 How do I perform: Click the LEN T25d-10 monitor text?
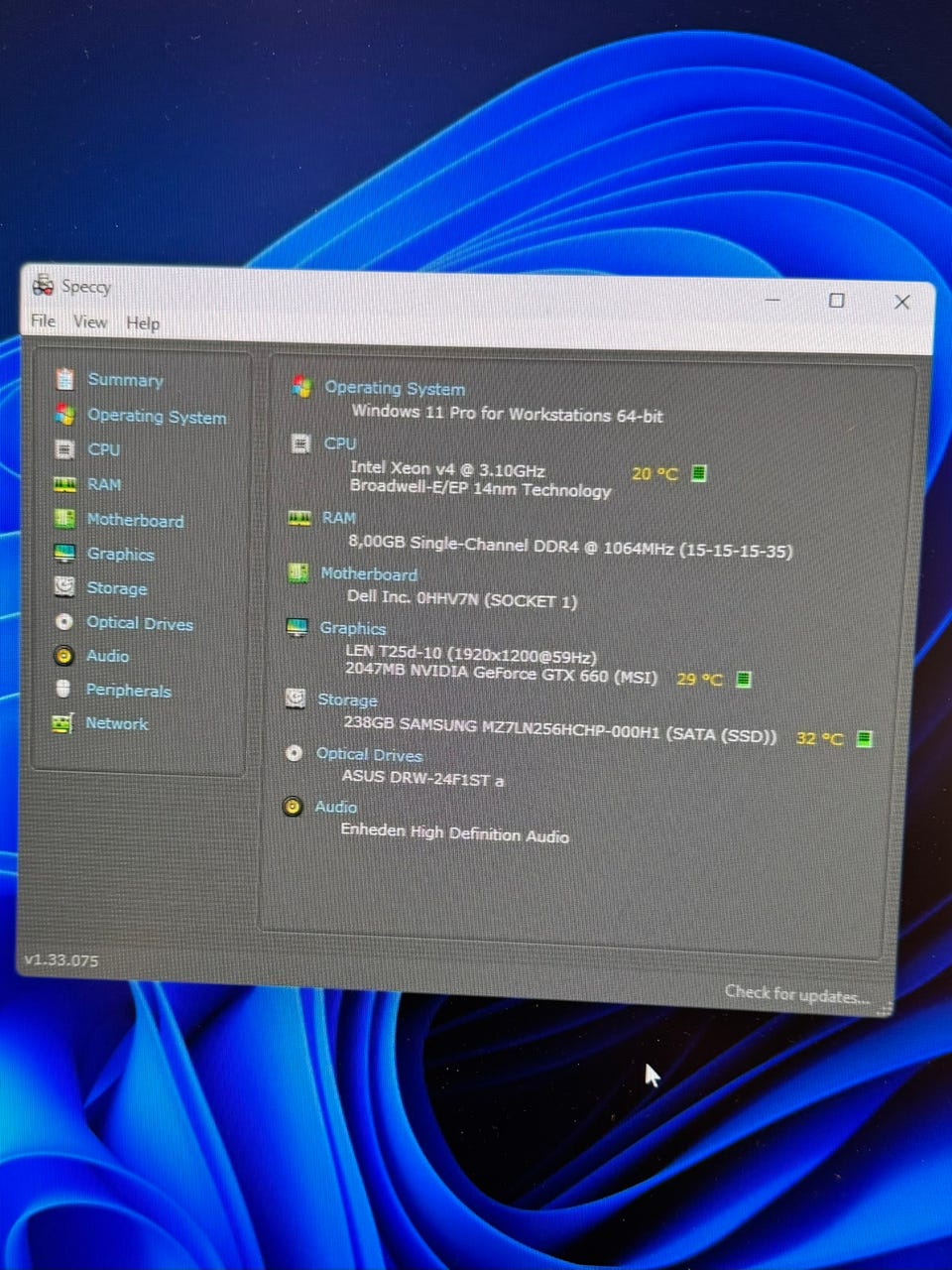point(471,655)
